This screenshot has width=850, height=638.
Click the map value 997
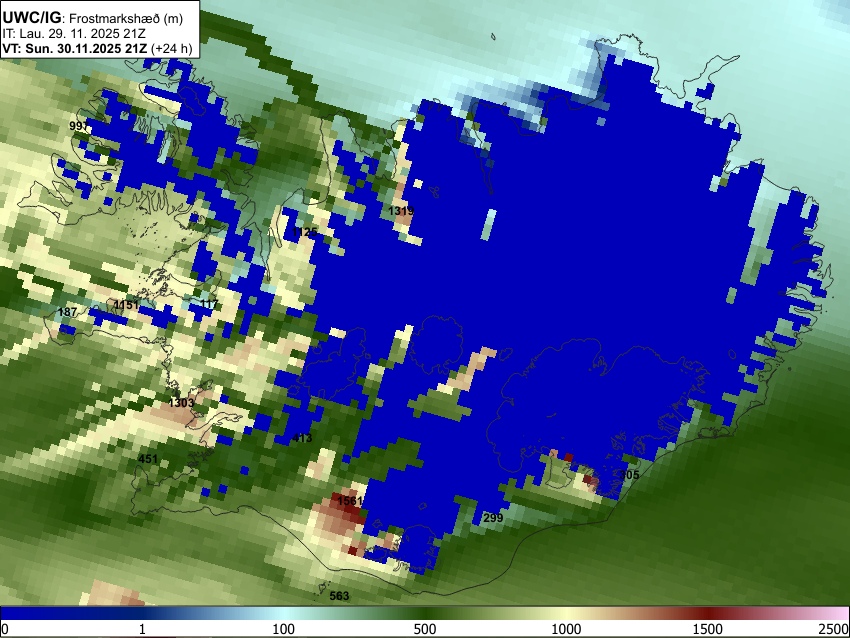click(x=79, y=126)
